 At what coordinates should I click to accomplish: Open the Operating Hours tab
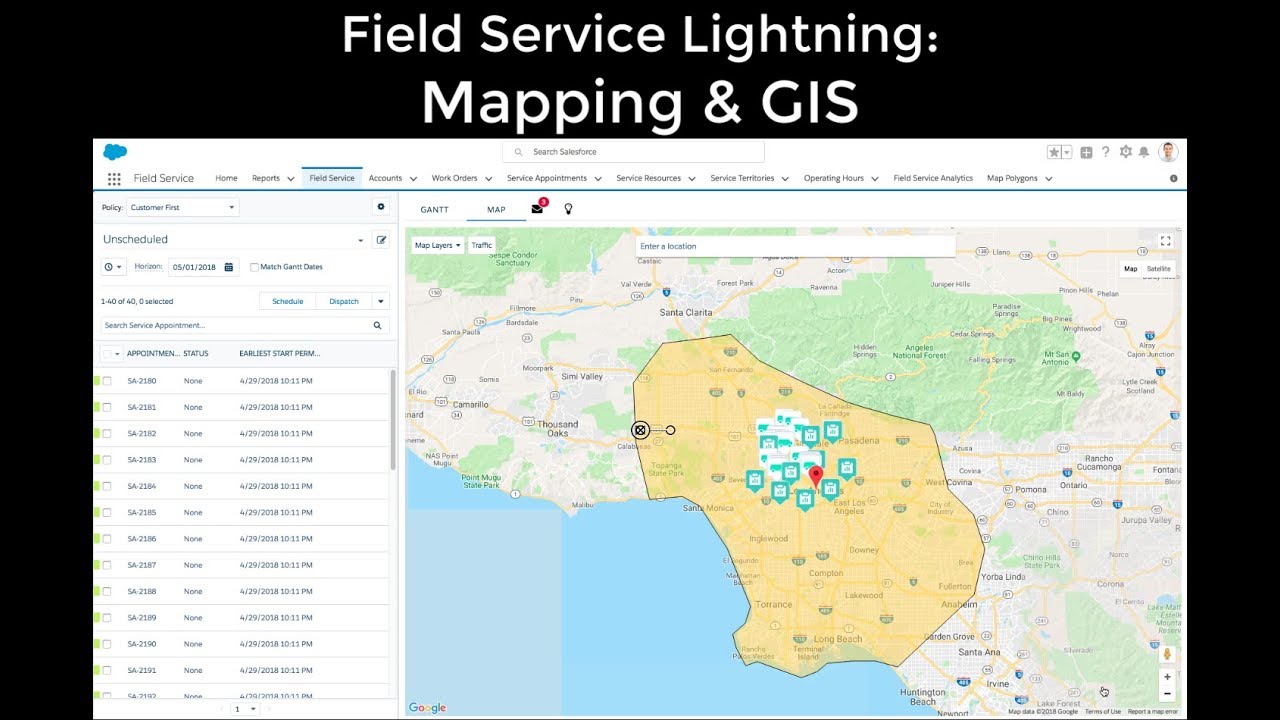tap(834, 178)
